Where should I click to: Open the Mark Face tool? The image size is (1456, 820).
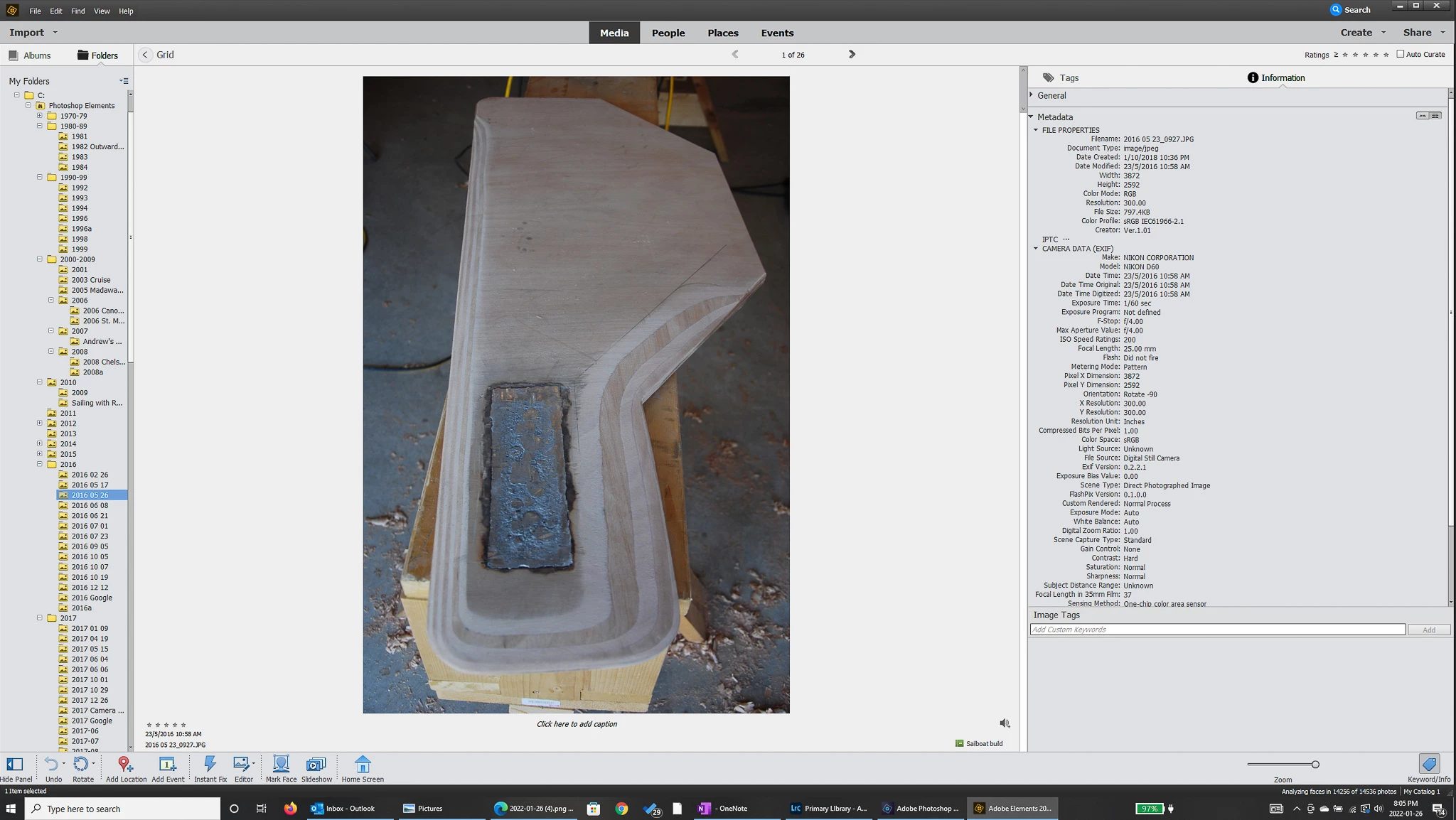(x=281, y=765)
